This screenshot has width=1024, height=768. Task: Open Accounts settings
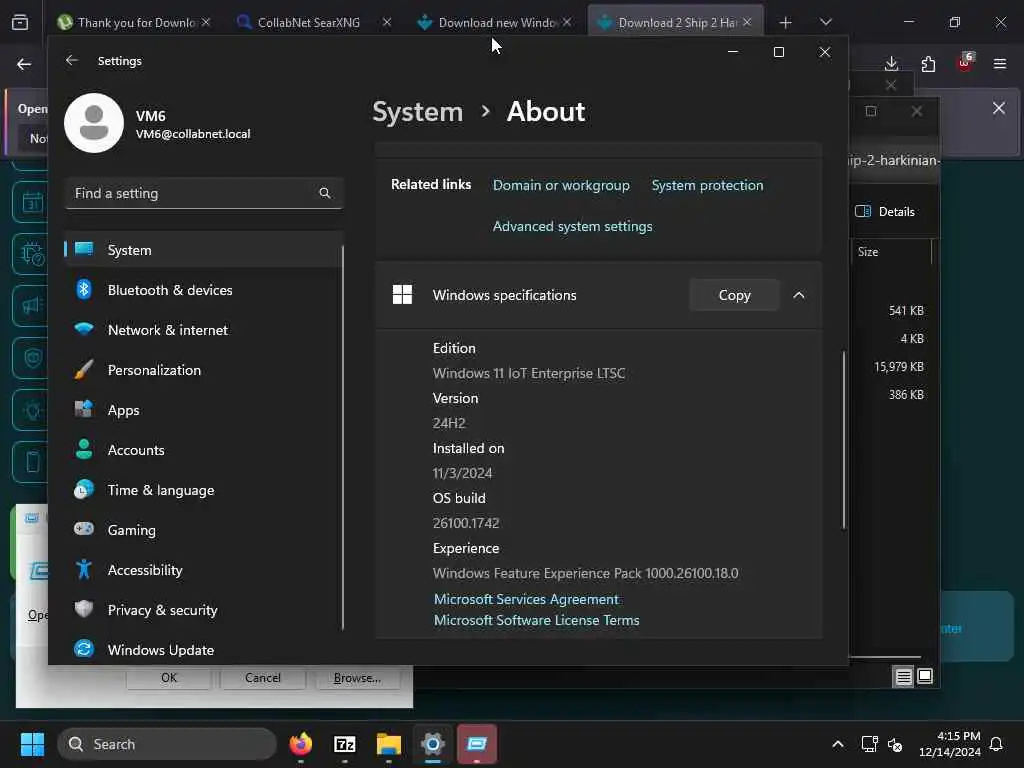click(203, 450)
